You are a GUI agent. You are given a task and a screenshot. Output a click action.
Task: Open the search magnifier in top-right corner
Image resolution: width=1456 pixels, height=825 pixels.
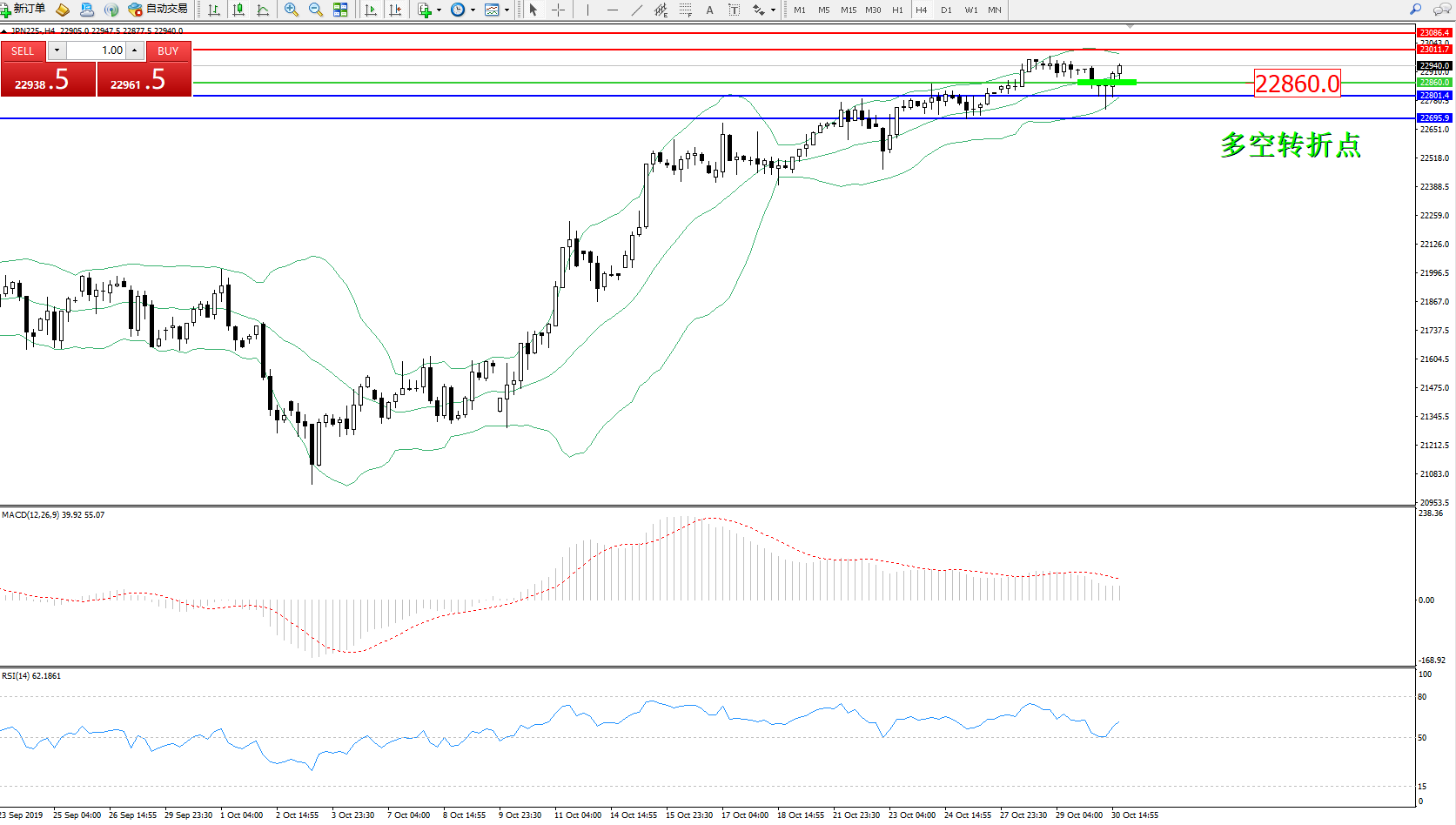point(1415,10)
